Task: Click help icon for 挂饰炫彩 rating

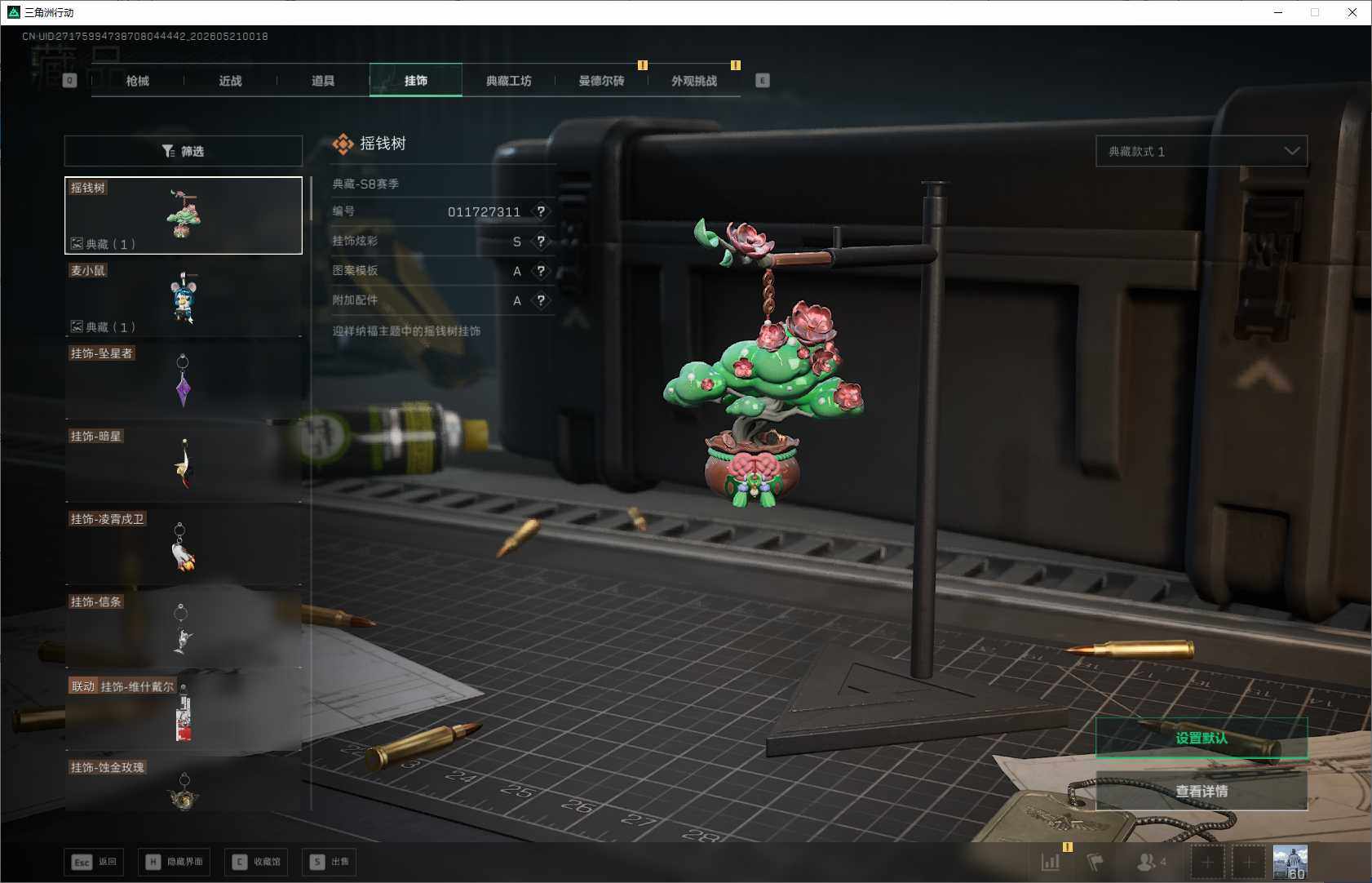Action: (x=541, y=241)
